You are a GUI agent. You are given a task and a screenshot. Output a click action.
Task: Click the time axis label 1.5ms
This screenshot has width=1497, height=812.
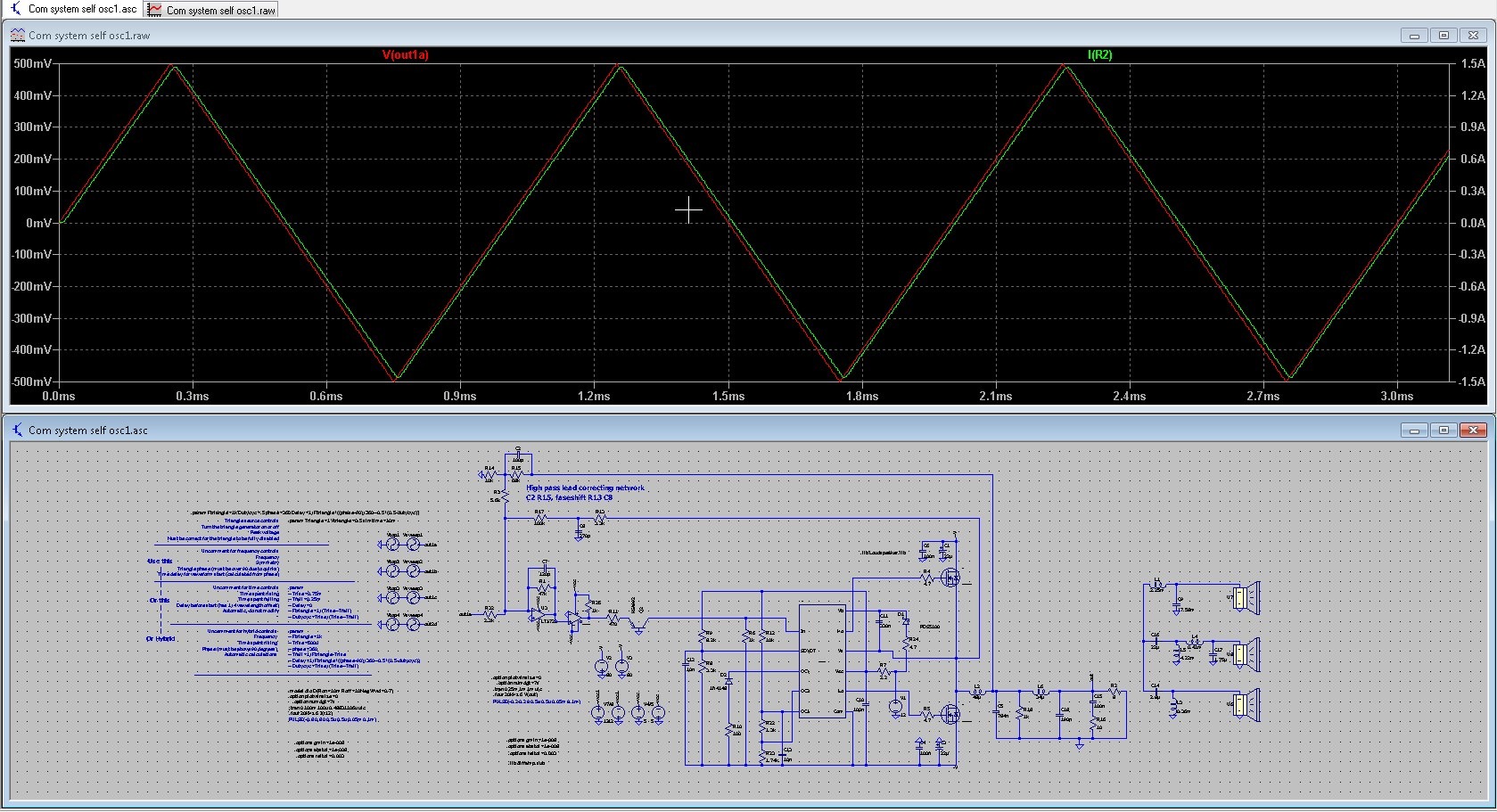point(728,397)
